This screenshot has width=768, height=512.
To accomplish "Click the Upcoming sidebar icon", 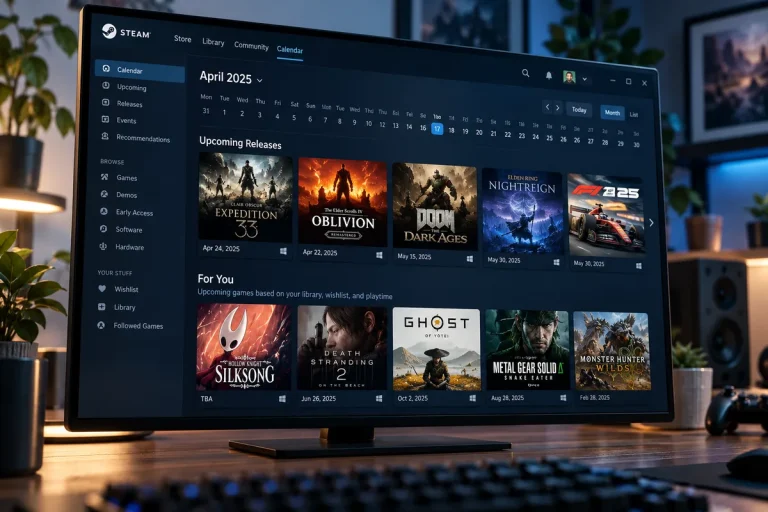I will click(105, 86).
